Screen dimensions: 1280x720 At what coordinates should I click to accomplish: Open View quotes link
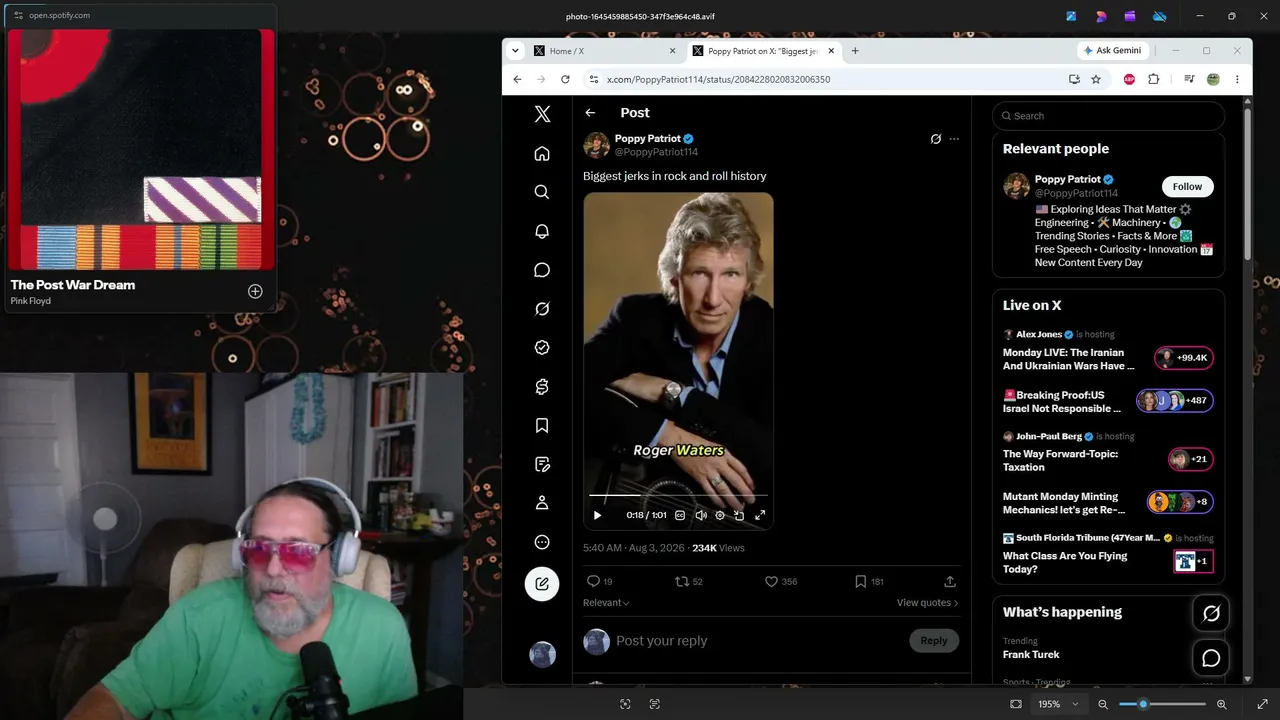[x=927, y=603]
